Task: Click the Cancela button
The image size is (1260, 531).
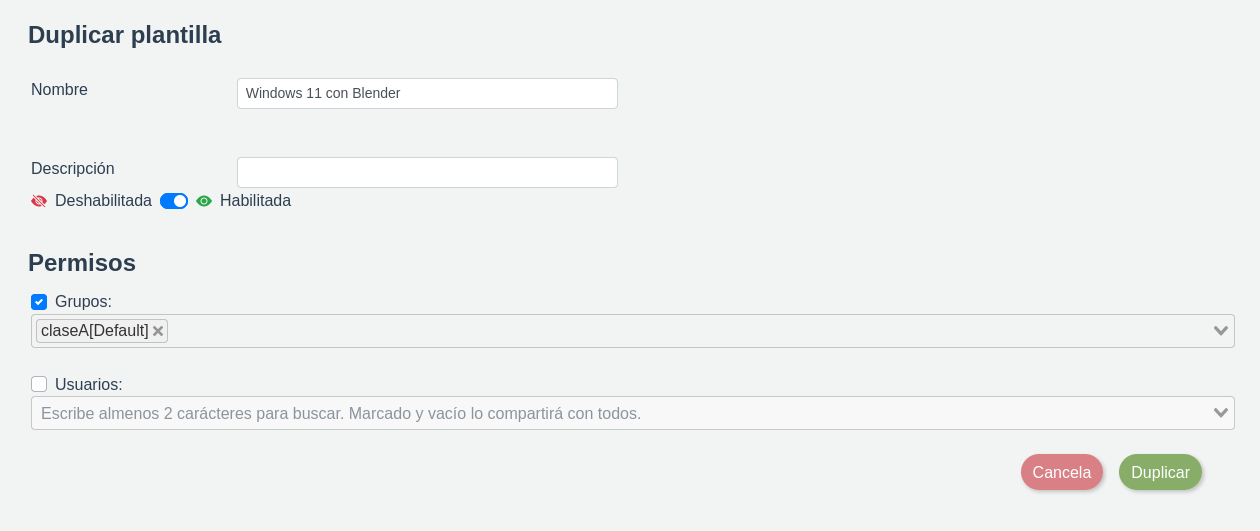Action: coord(1061,472)
